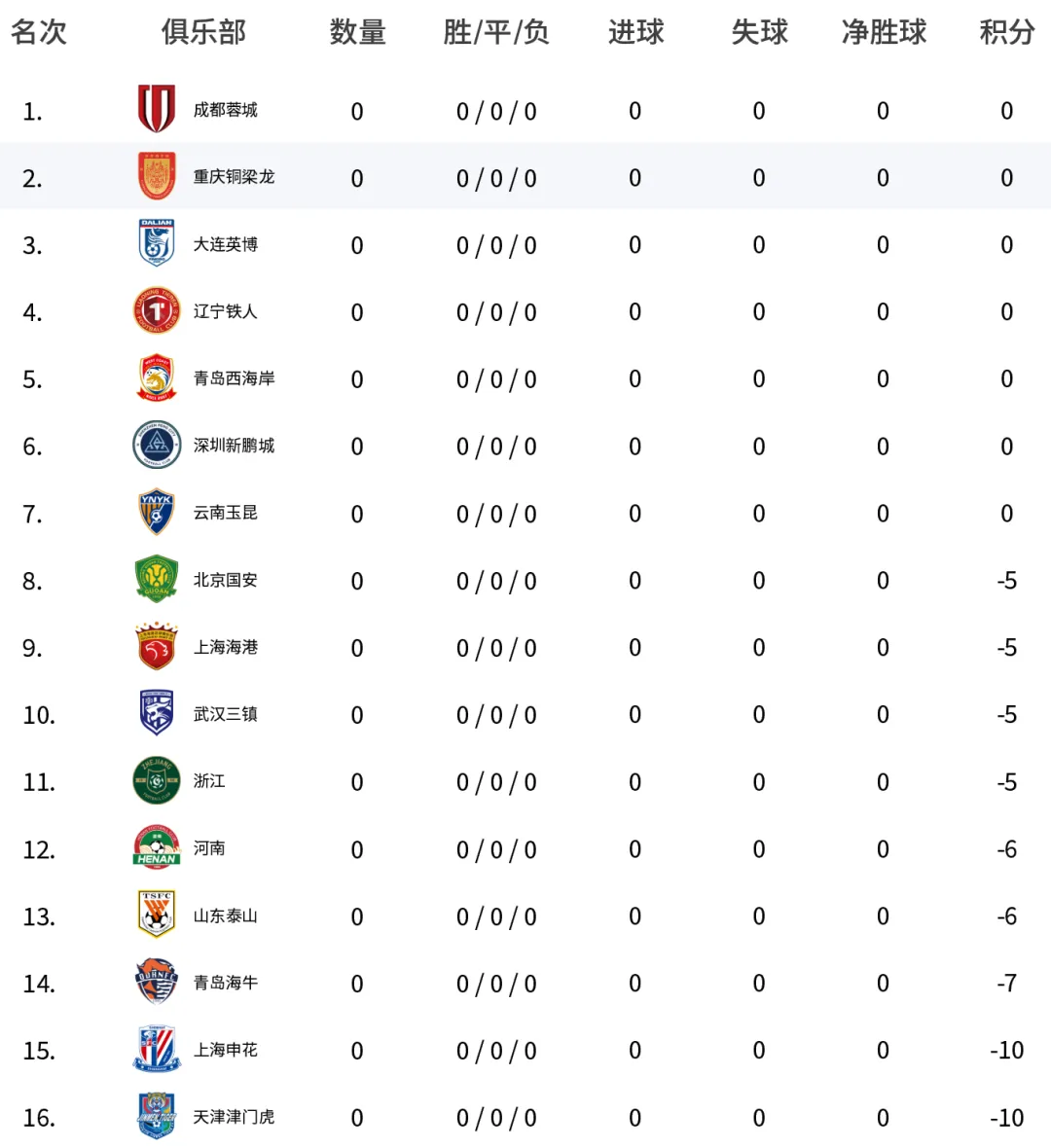Open the 武汉三镇 club name link
This screenshot has height=1148, width=1051.
[225, 714]
